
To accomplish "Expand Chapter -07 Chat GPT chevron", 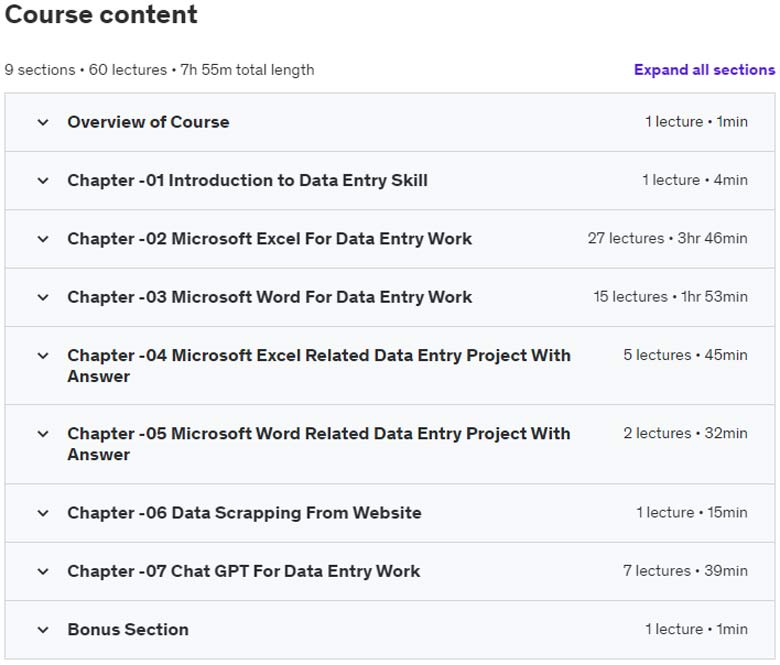I will [43, 571].
